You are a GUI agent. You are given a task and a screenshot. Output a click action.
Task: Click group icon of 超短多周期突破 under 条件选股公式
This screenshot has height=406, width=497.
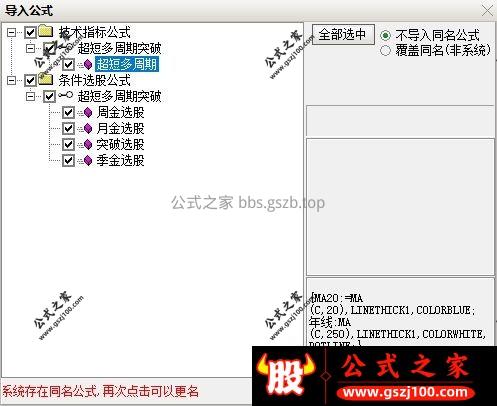(65, 95)
